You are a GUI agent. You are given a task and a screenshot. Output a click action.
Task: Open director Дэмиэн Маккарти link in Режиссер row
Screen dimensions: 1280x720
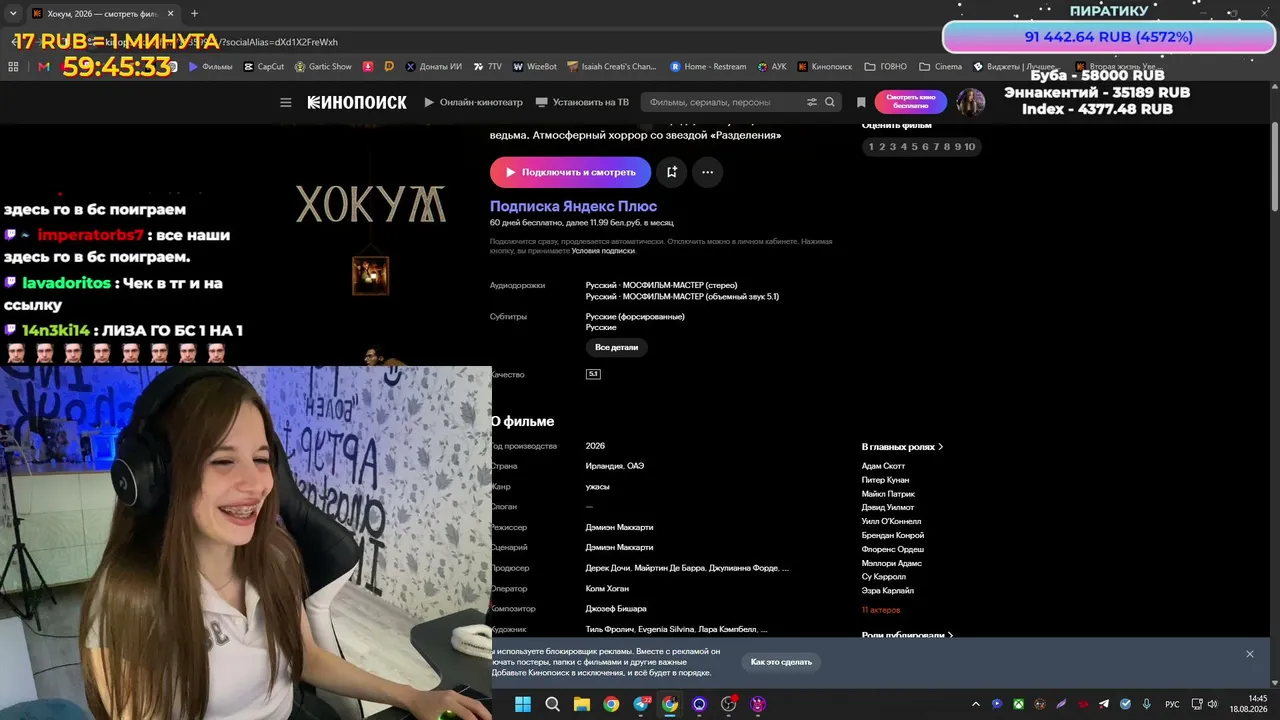click(619, 527)
